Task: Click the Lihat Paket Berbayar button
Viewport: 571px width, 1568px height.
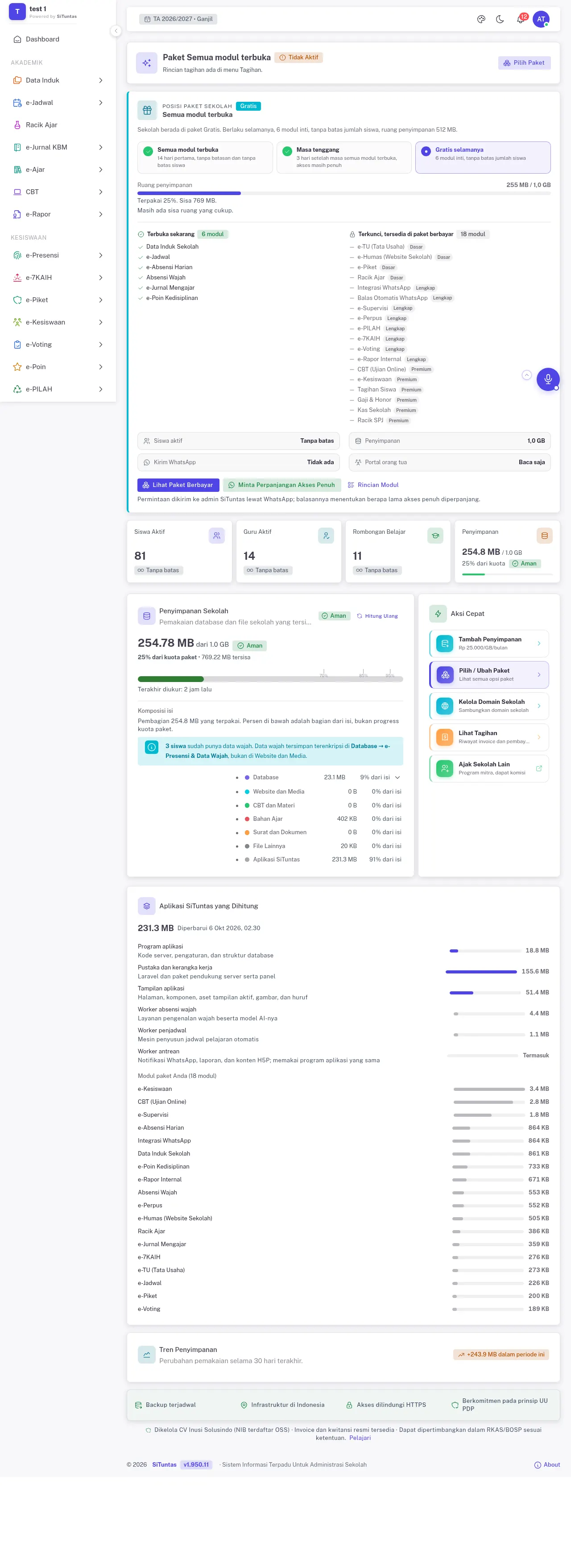Action: point(178,485)
